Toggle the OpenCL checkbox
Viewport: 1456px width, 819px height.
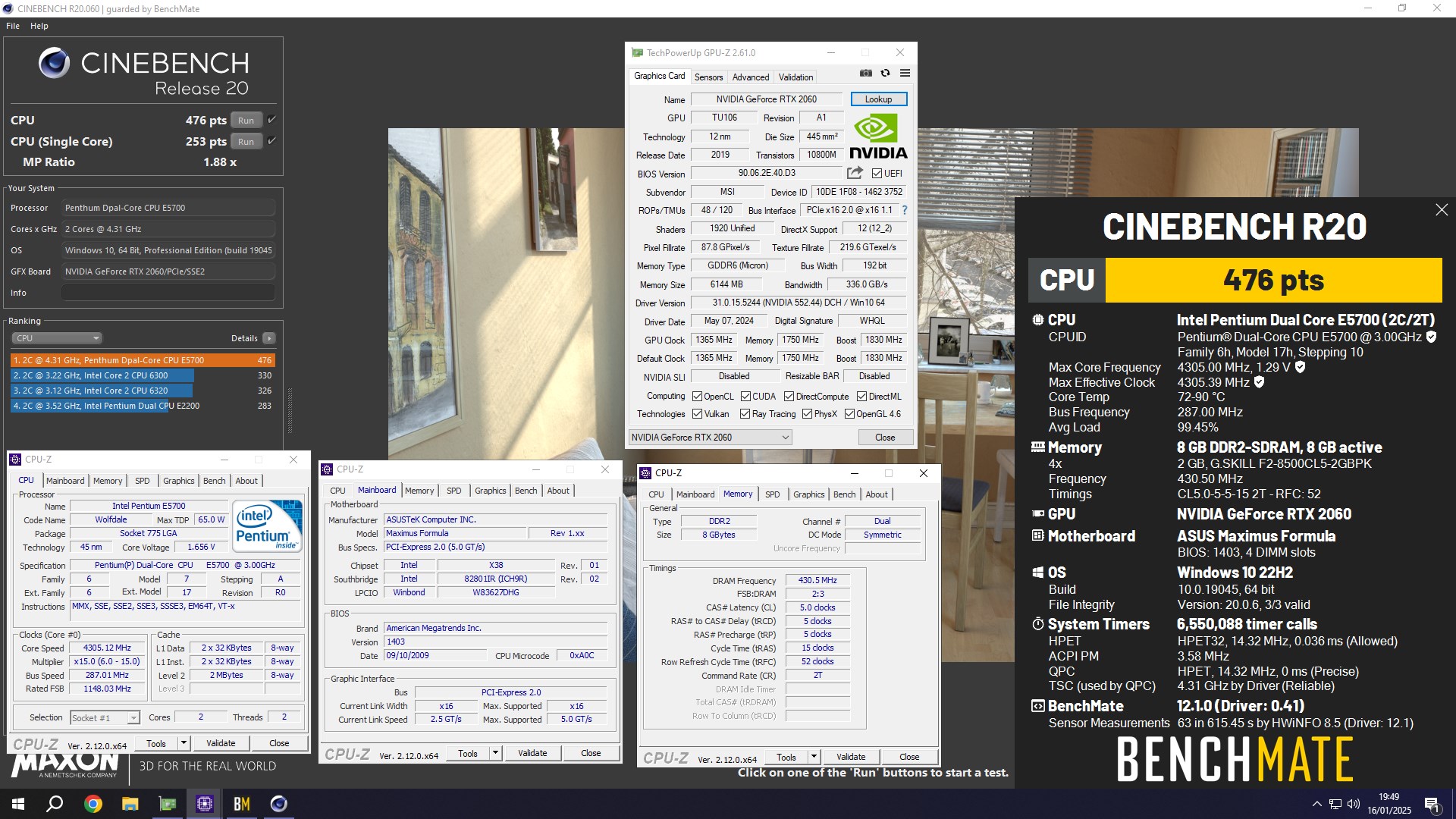coord(697,397)
